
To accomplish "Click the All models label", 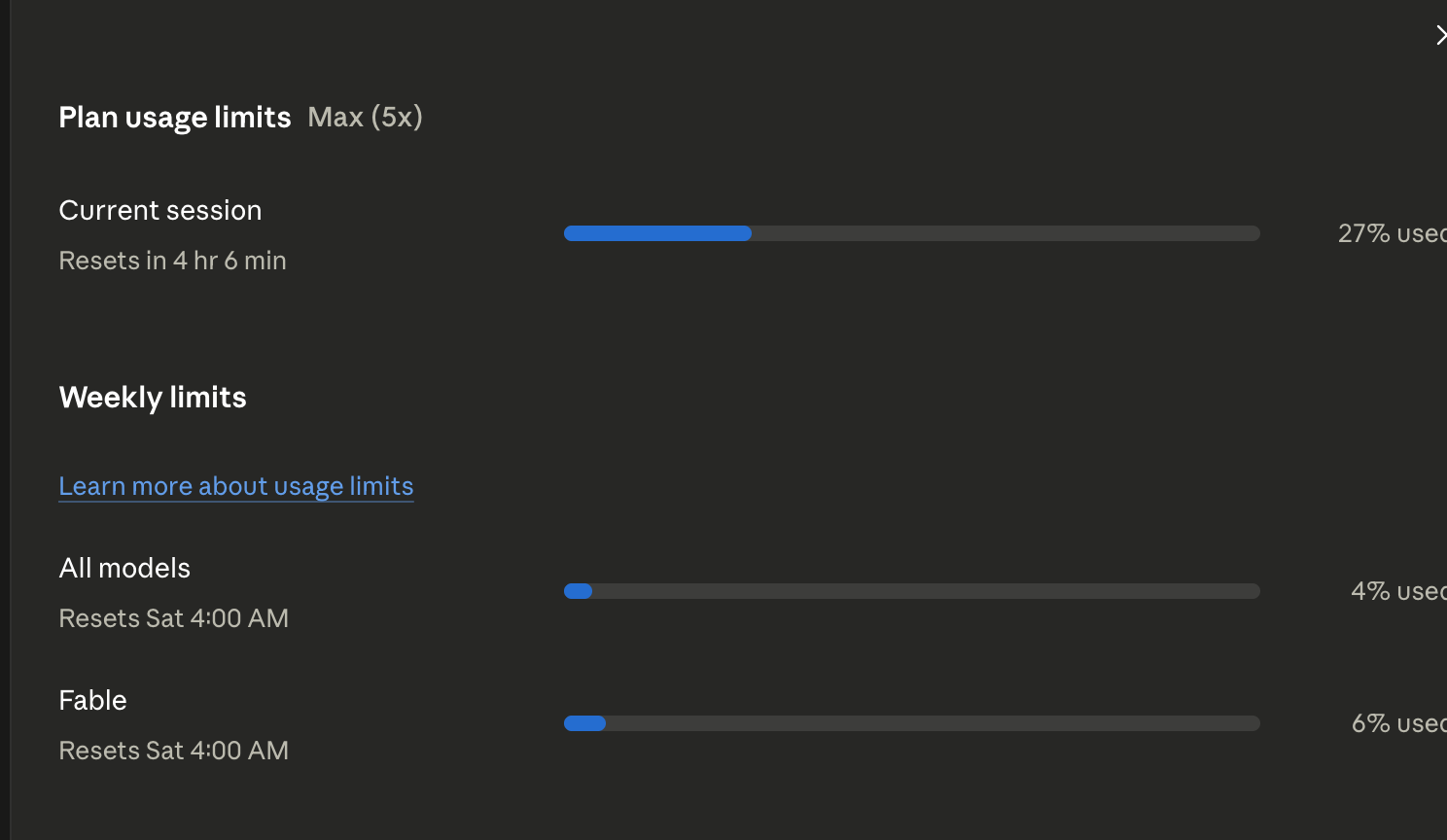I will [124, 568].
